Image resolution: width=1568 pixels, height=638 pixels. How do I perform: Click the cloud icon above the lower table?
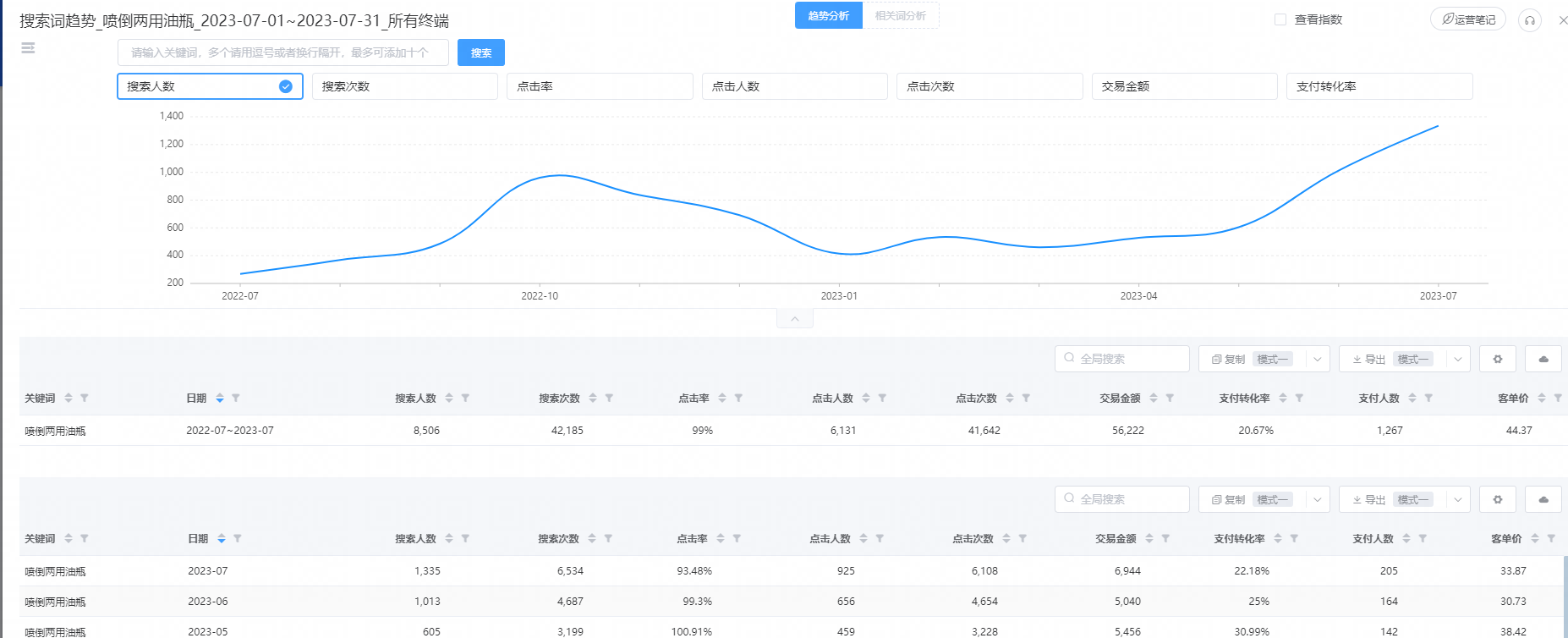point(1543,499)
